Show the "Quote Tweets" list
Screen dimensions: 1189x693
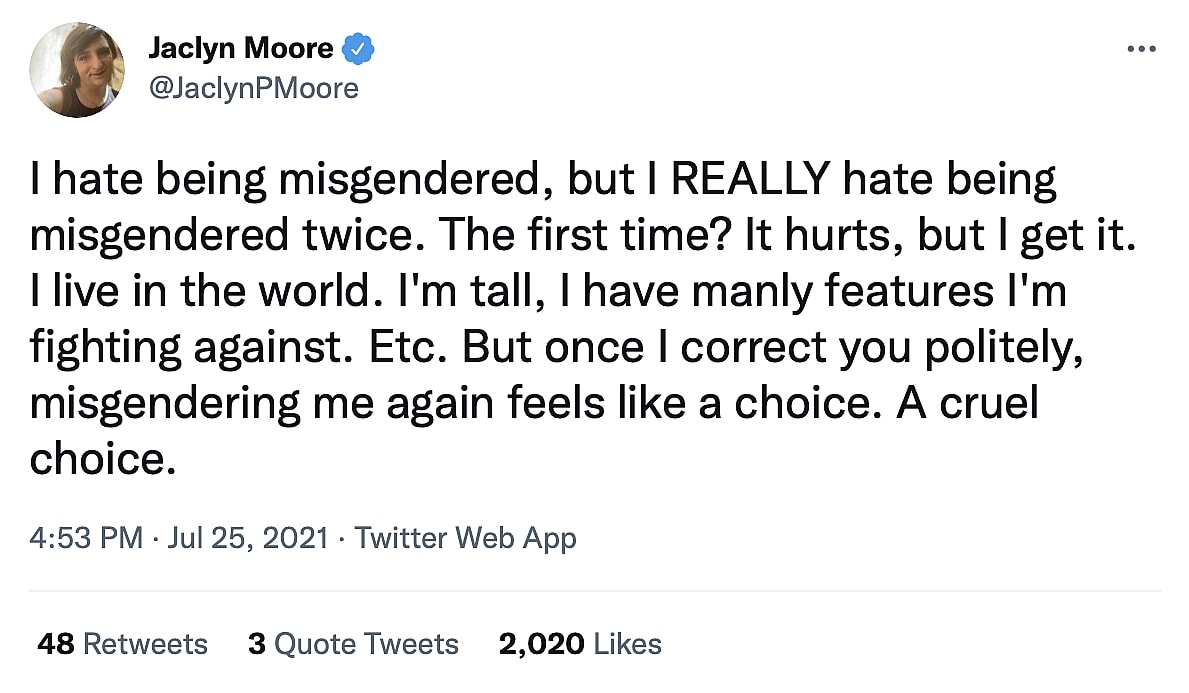click(366, 644)
